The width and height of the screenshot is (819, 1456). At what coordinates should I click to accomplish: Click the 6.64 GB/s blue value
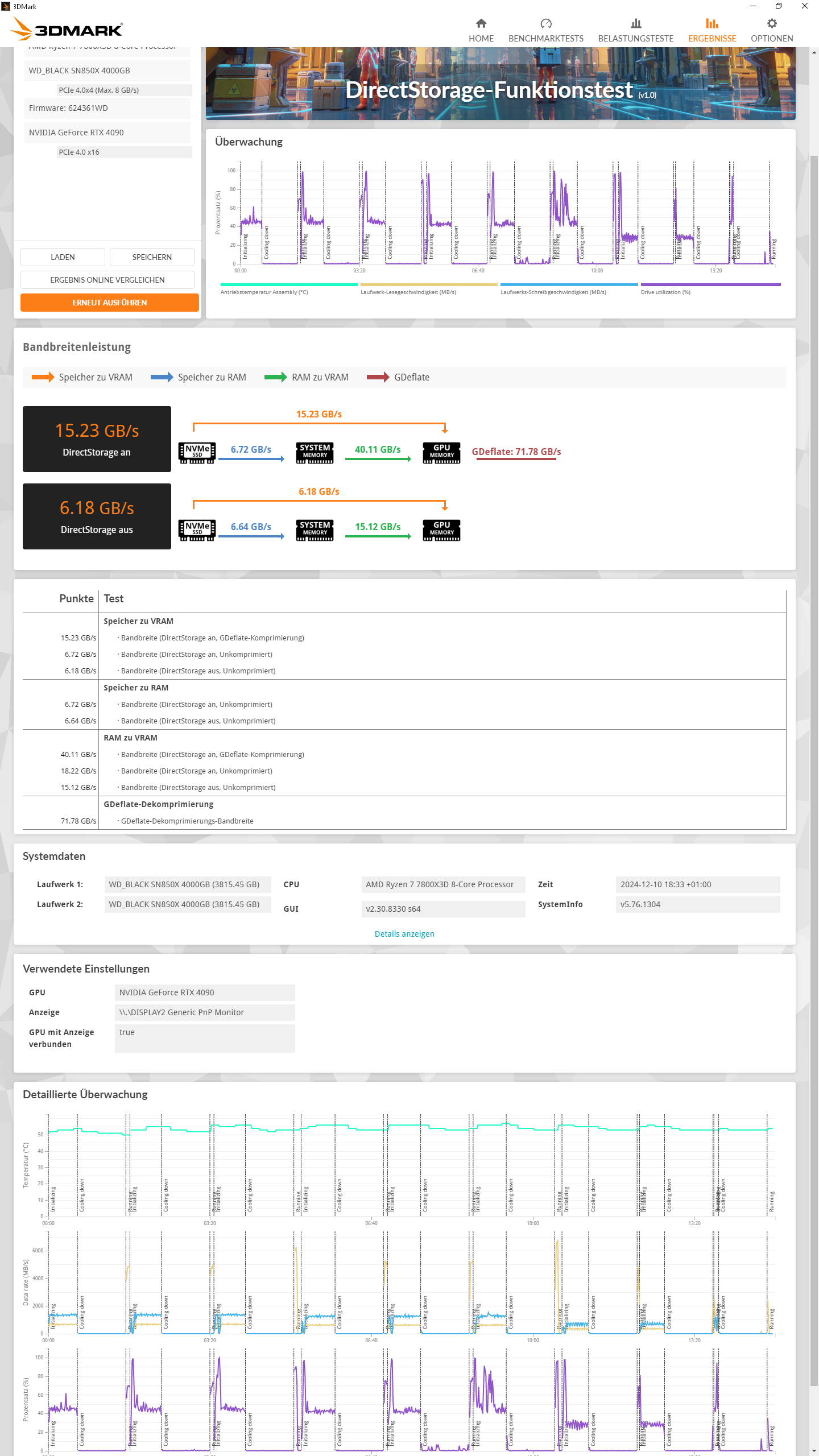point(251,527)
